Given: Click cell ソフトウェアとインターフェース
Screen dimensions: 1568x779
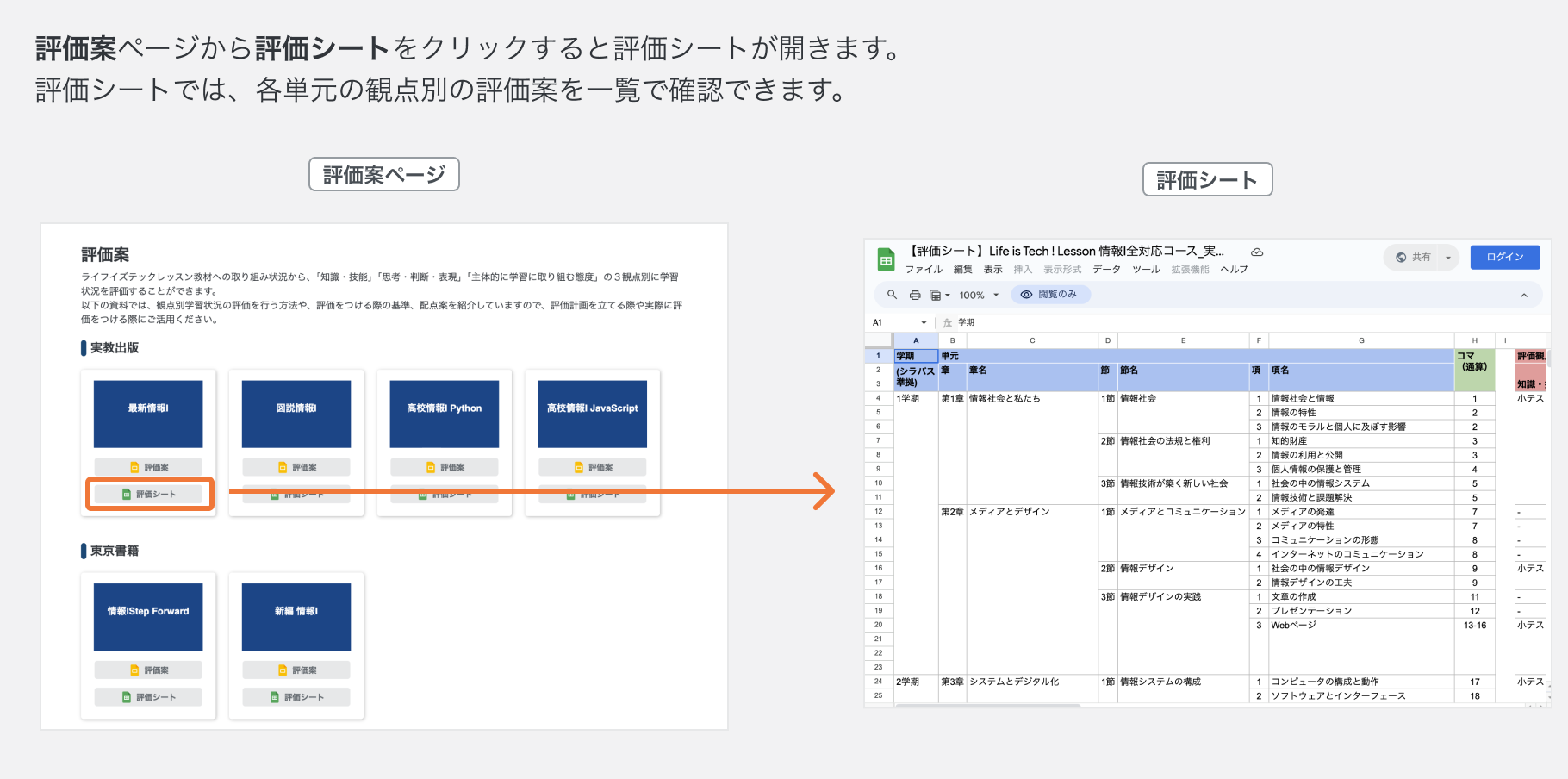Looking at the screenshot, I should tap(1361, 696).
